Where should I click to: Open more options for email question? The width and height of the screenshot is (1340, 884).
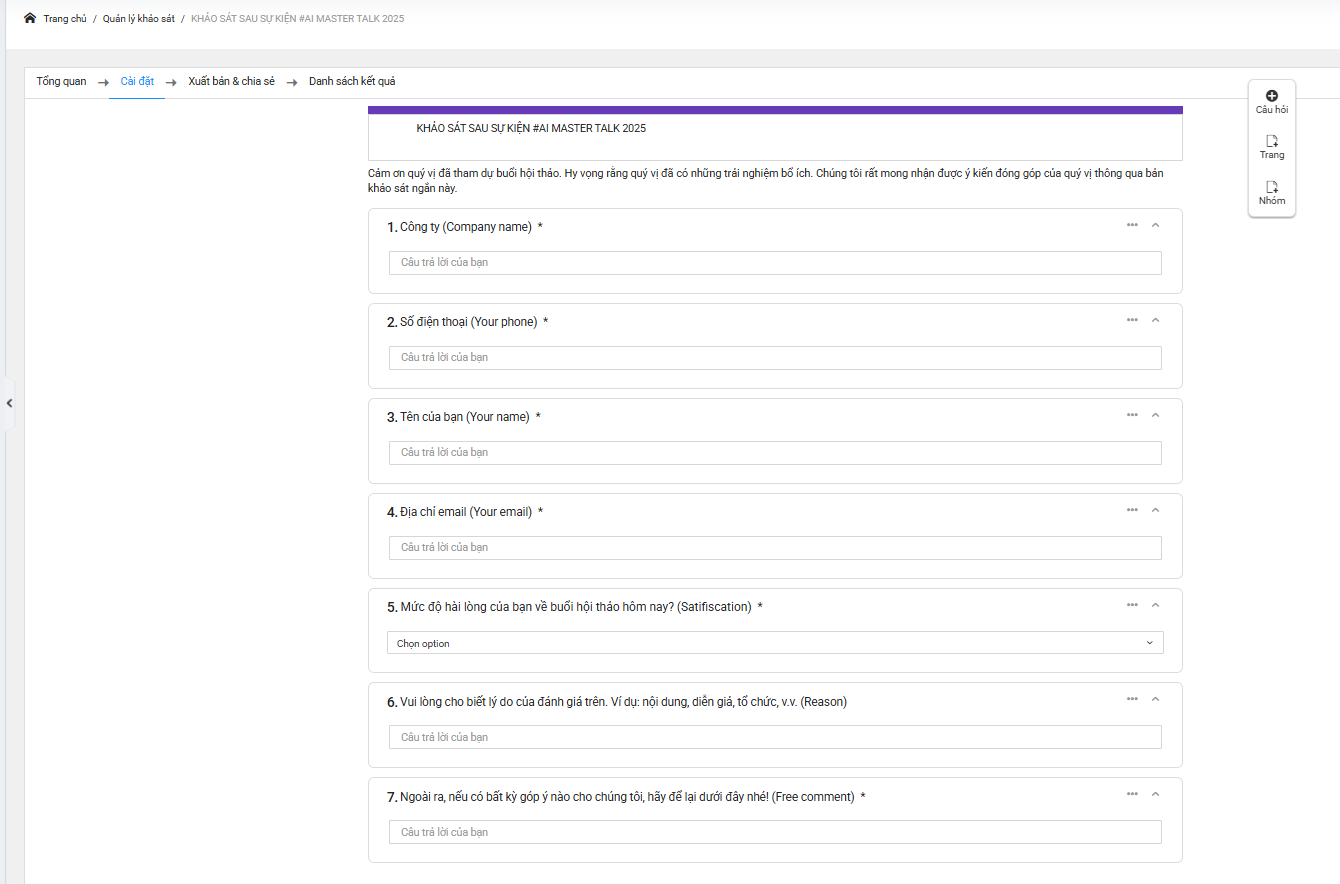click(1132, 510)
